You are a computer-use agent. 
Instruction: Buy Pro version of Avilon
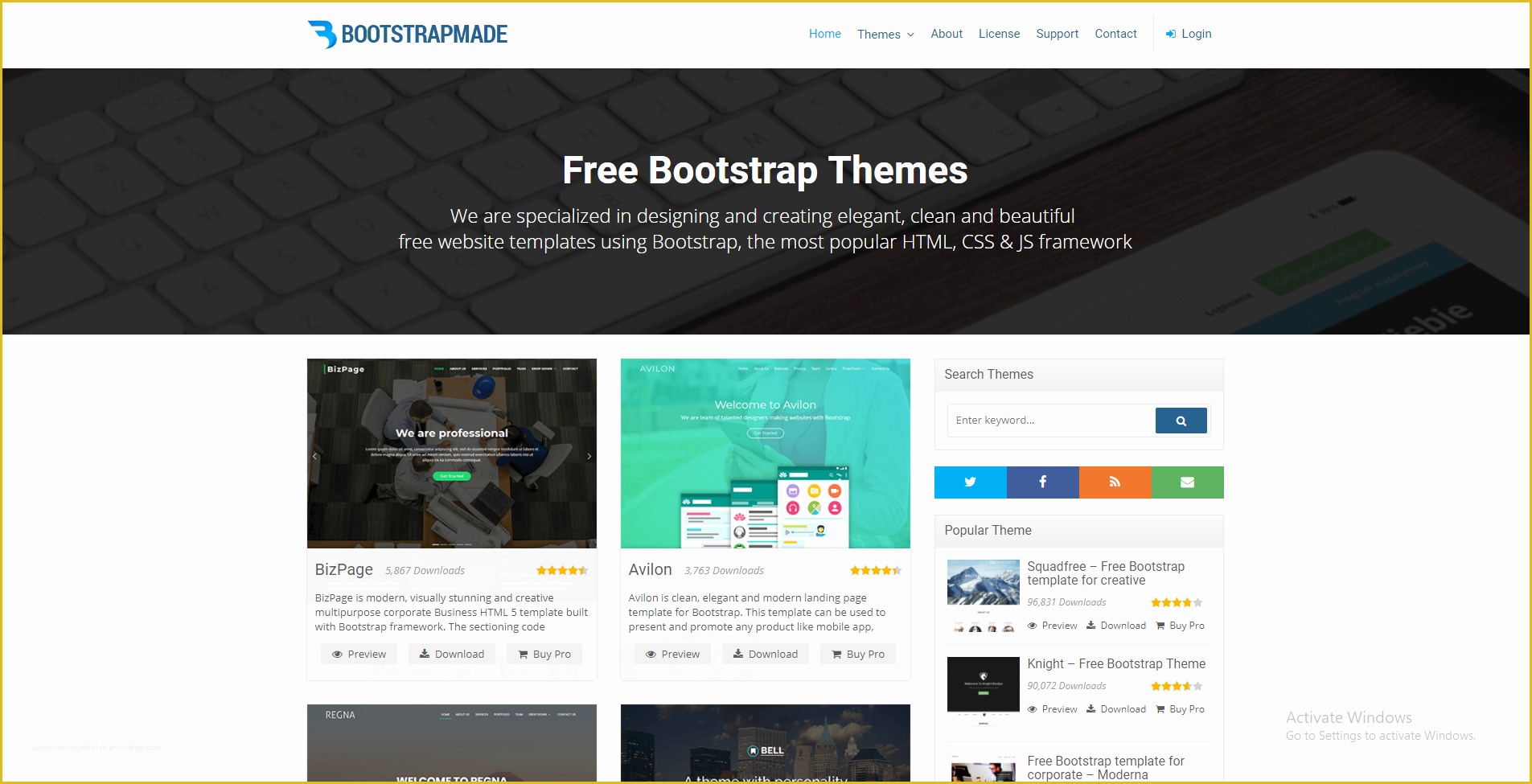click(x=857, y=654)
